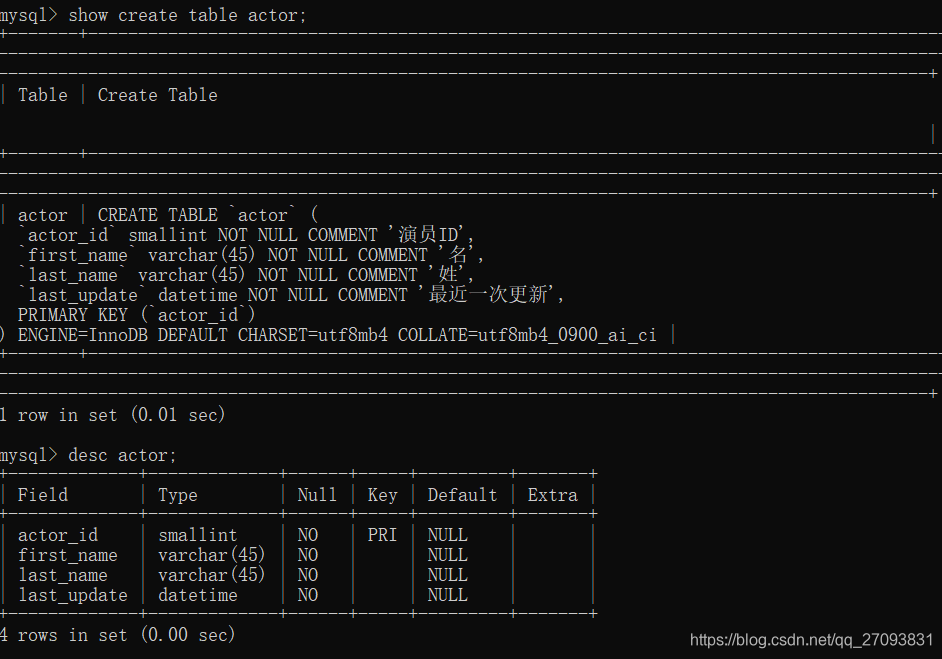Click the first_name varchar(45) definition line
This screenshot has width=942, height=659.
click(x=251, y=255)
